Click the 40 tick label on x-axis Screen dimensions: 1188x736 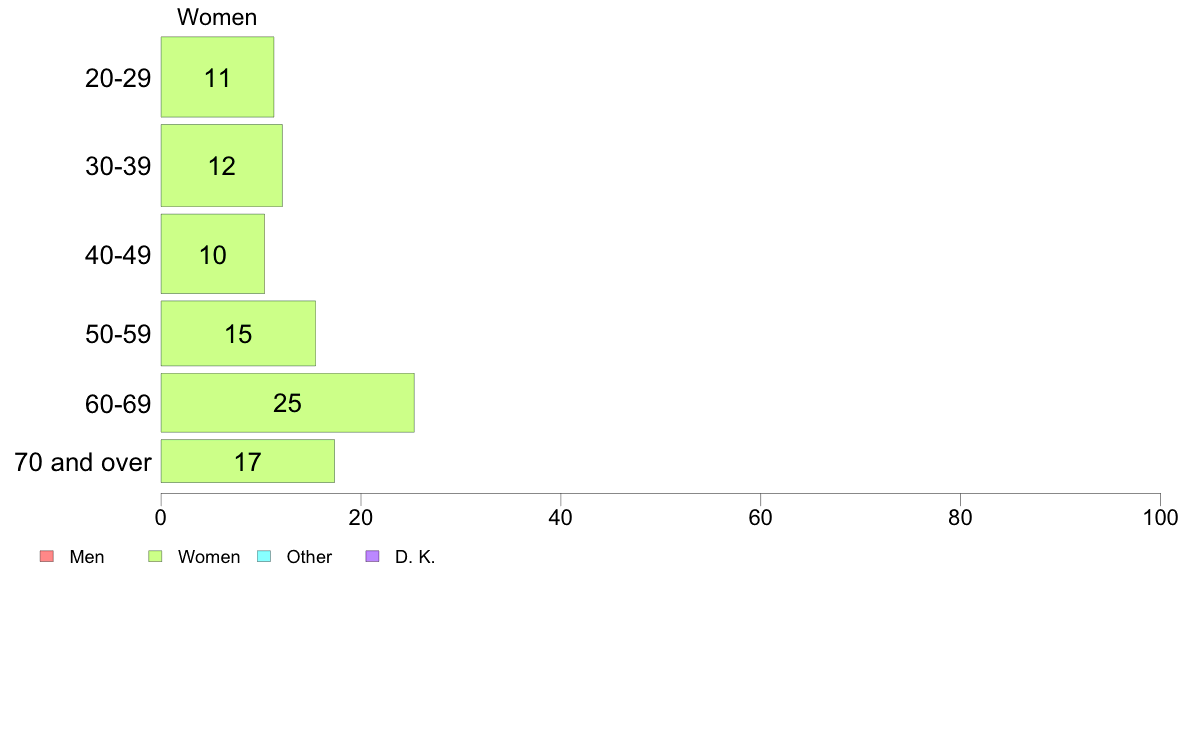coord(561,518)
